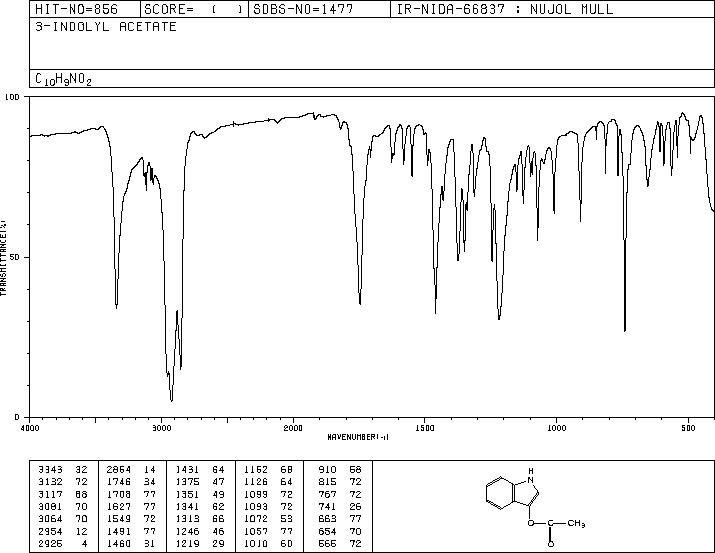Viewport: 715px width, 553px height.
Task: Click the 2000 tick label on wavenumber axis
Action: [x=293, y=428]
